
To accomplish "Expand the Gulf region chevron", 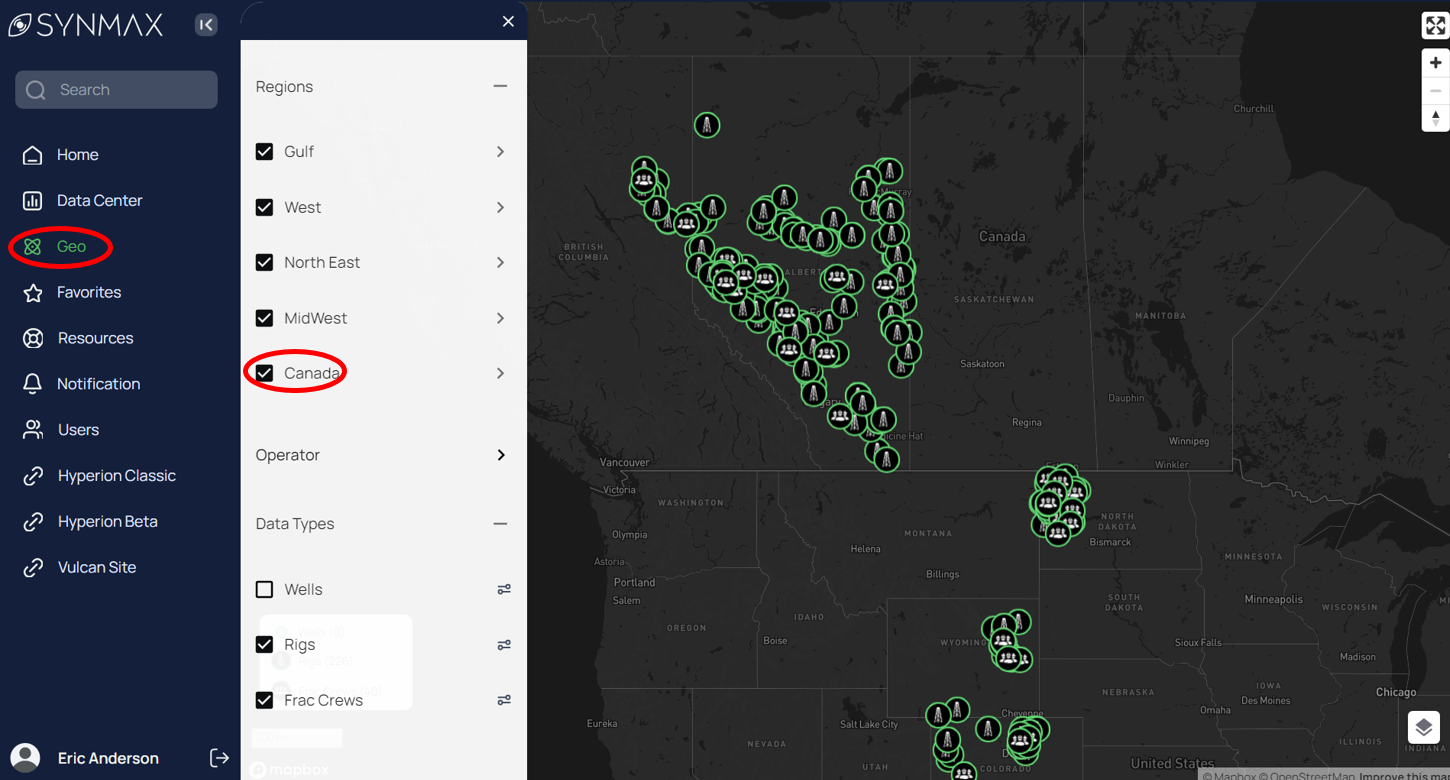I will click(x=500, y=152).
